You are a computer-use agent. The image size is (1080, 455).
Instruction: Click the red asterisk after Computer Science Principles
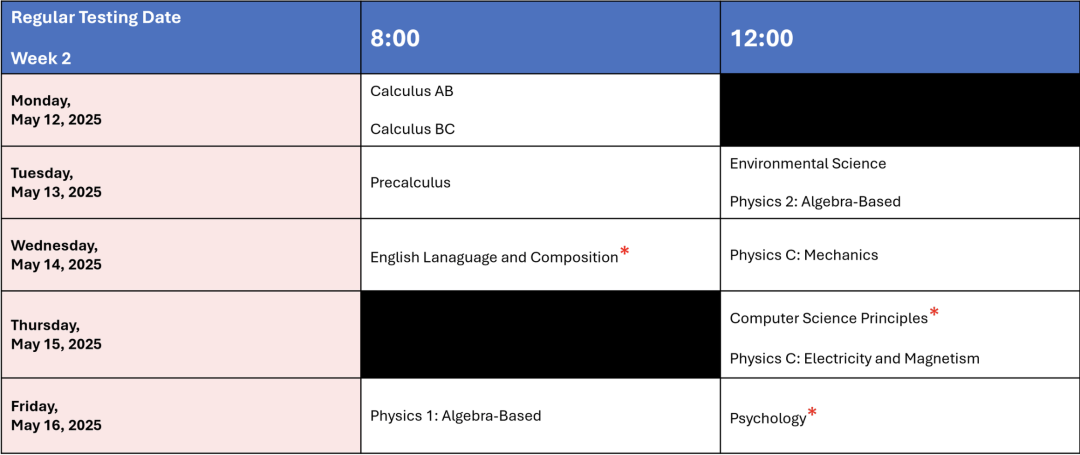(x=934, y=312)
